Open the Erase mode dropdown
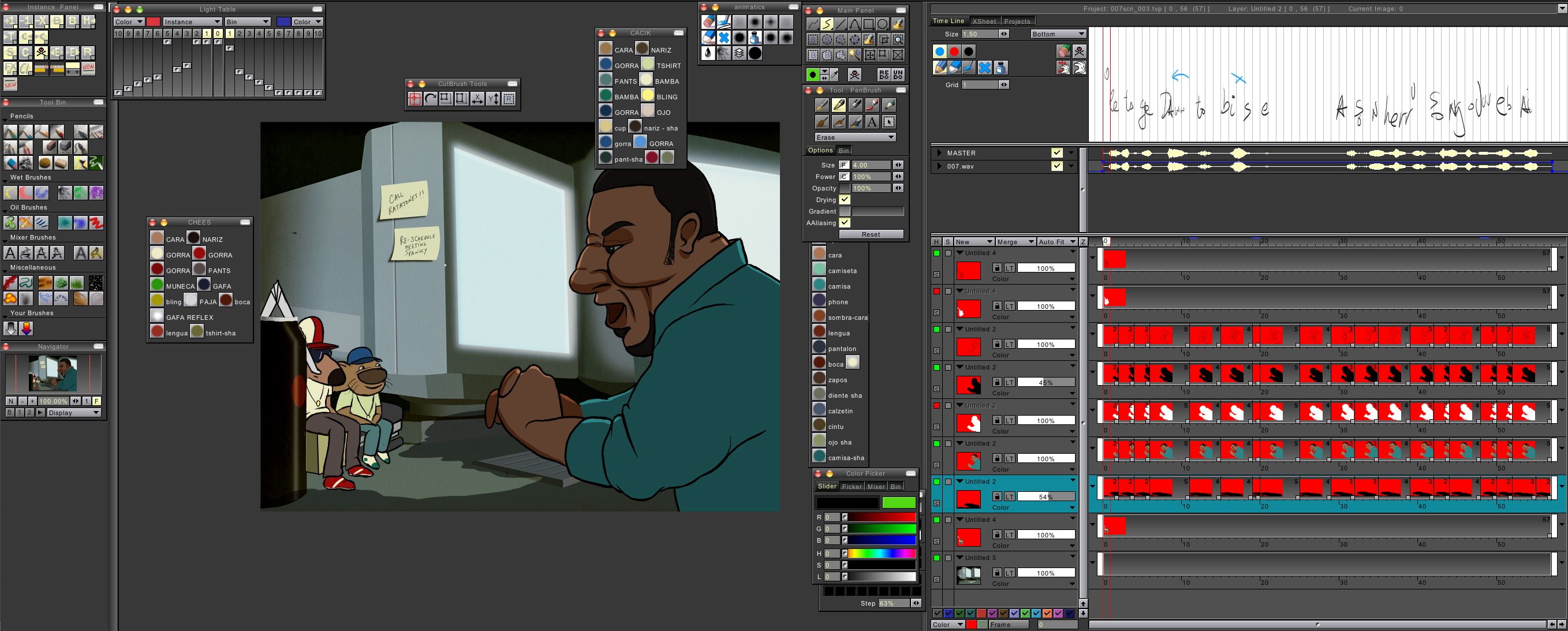 point(854,137)
